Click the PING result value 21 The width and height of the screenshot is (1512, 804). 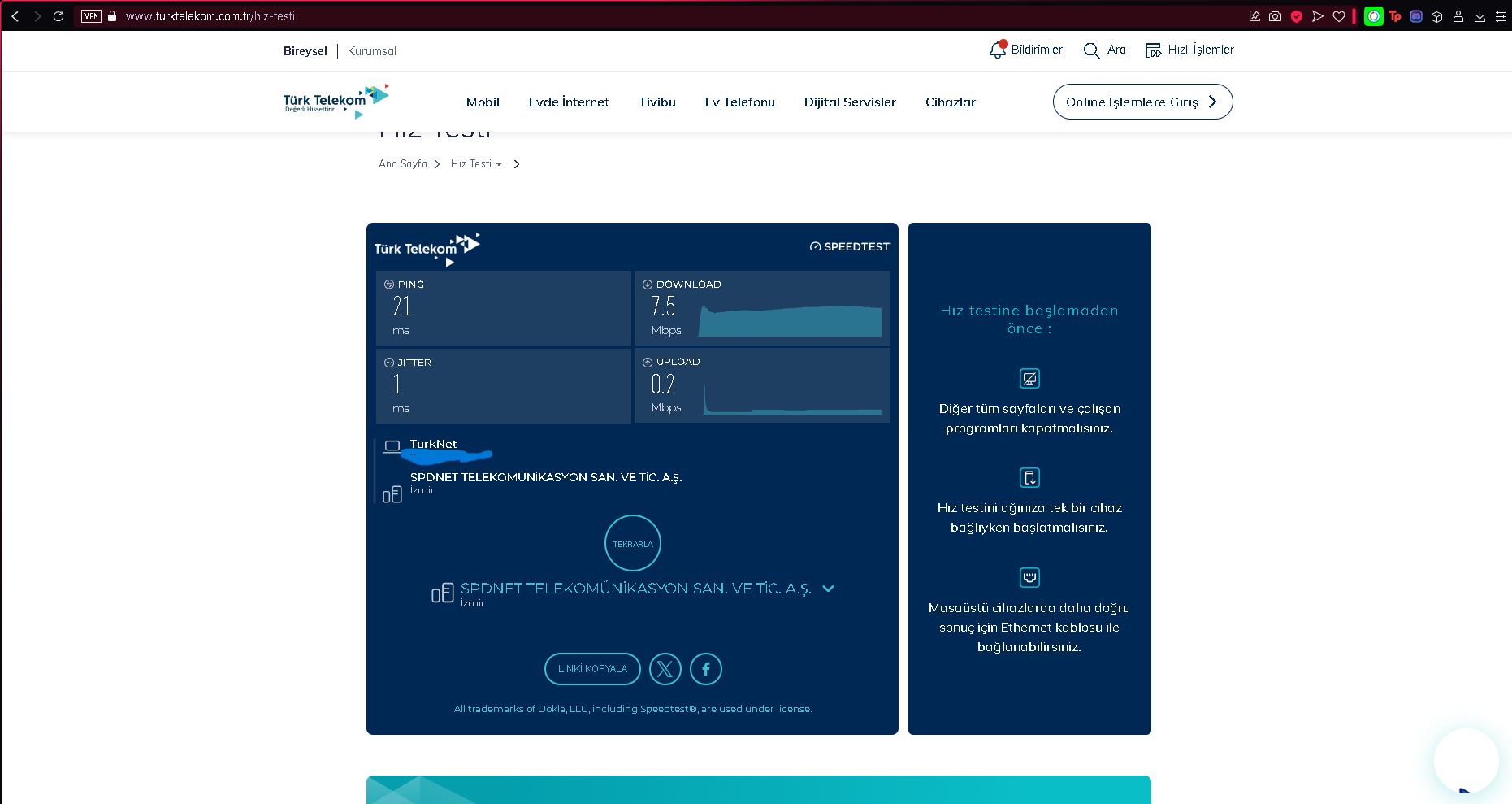tap(402, 306)
